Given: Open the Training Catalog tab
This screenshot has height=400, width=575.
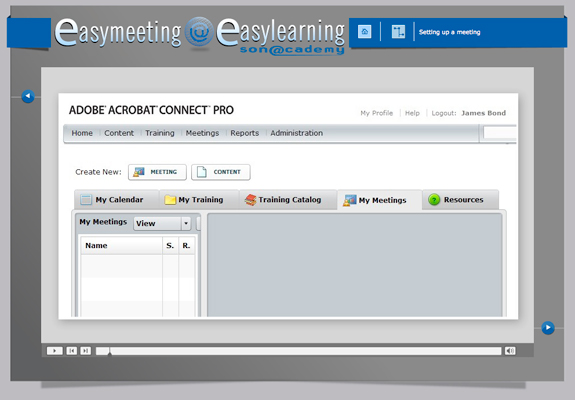Looking at the screenshot, I should (x=288, y=200).
